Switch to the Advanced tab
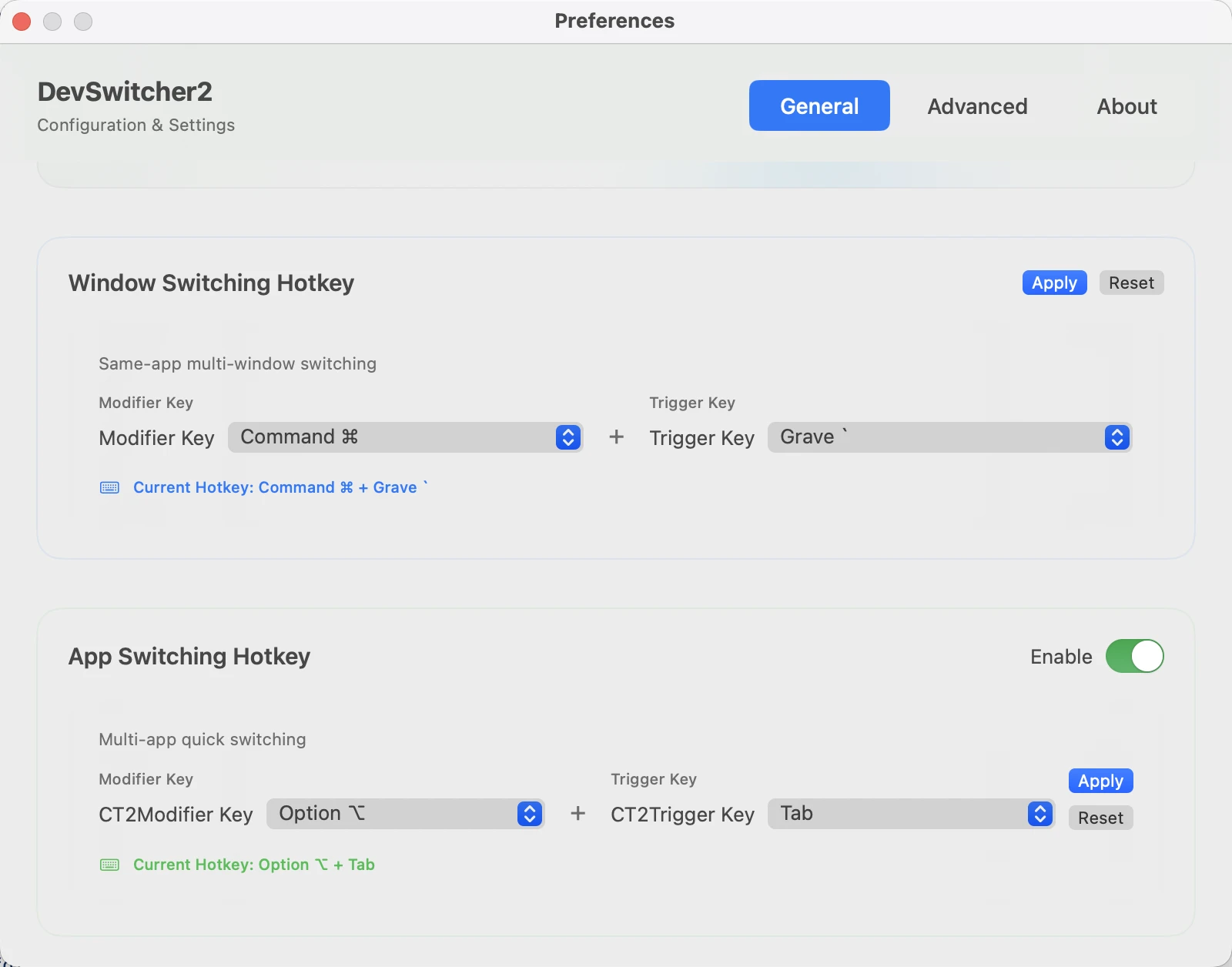This screenshot has height=967, width=1232. (977, 105)
